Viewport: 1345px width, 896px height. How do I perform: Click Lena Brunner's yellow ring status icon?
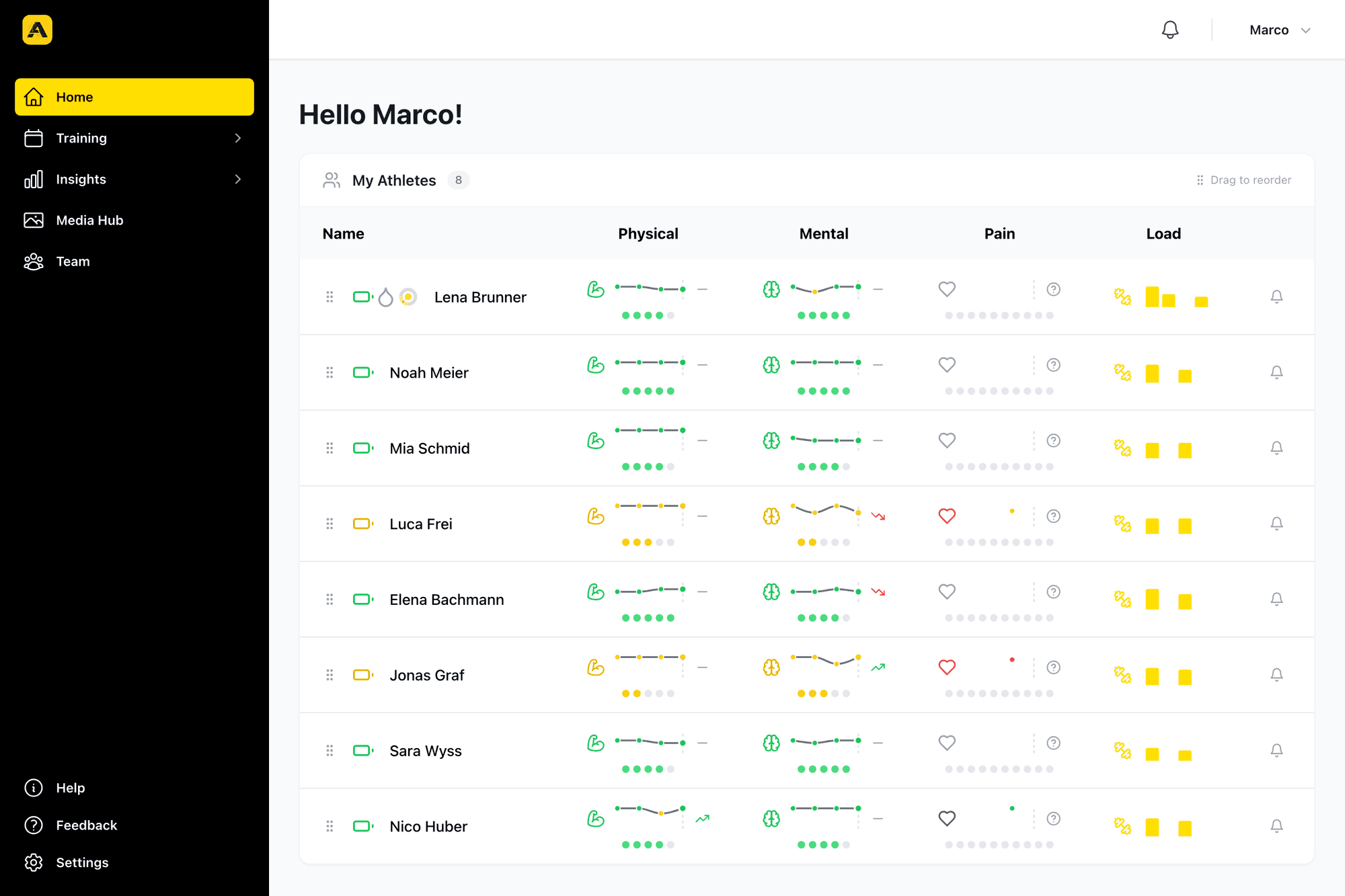(408, 296)
